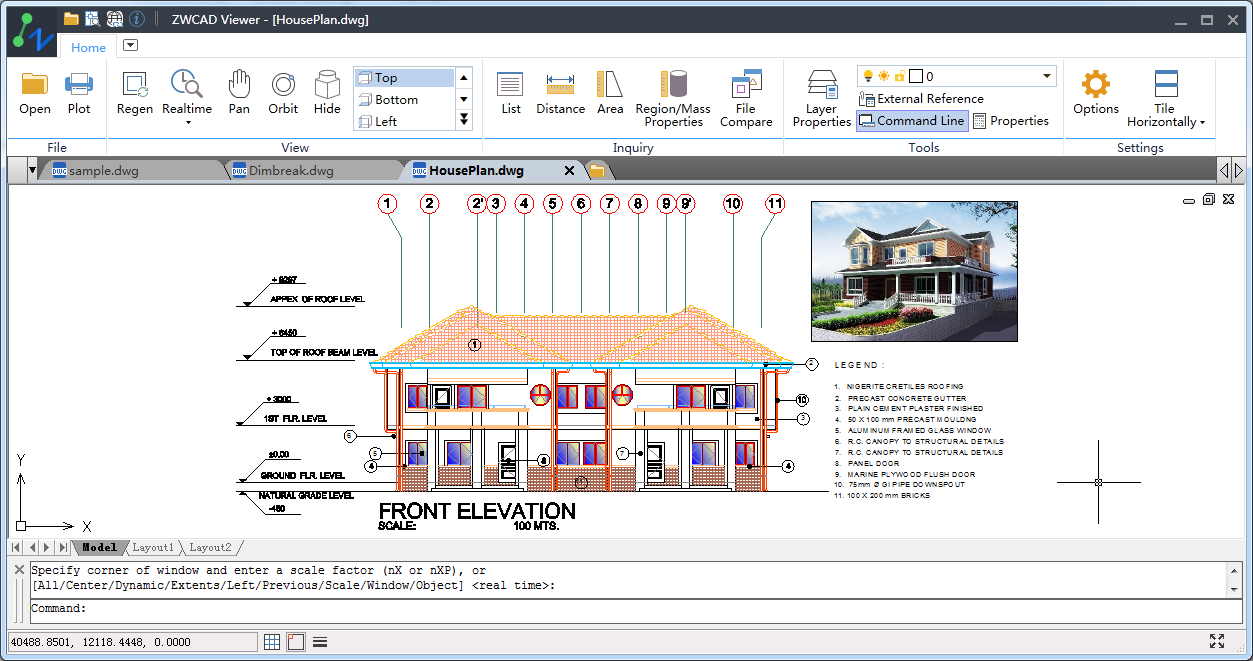
Task: Open Region/Mass Properties tool
Action: coord(673,99)
